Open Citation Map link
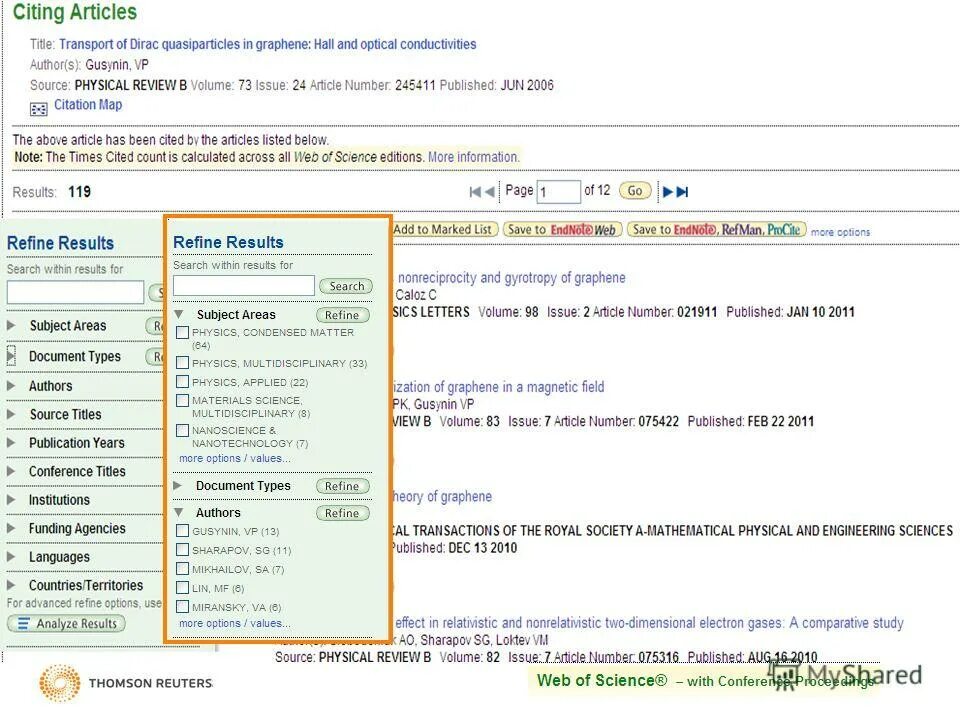 click(x=88, y=105)
